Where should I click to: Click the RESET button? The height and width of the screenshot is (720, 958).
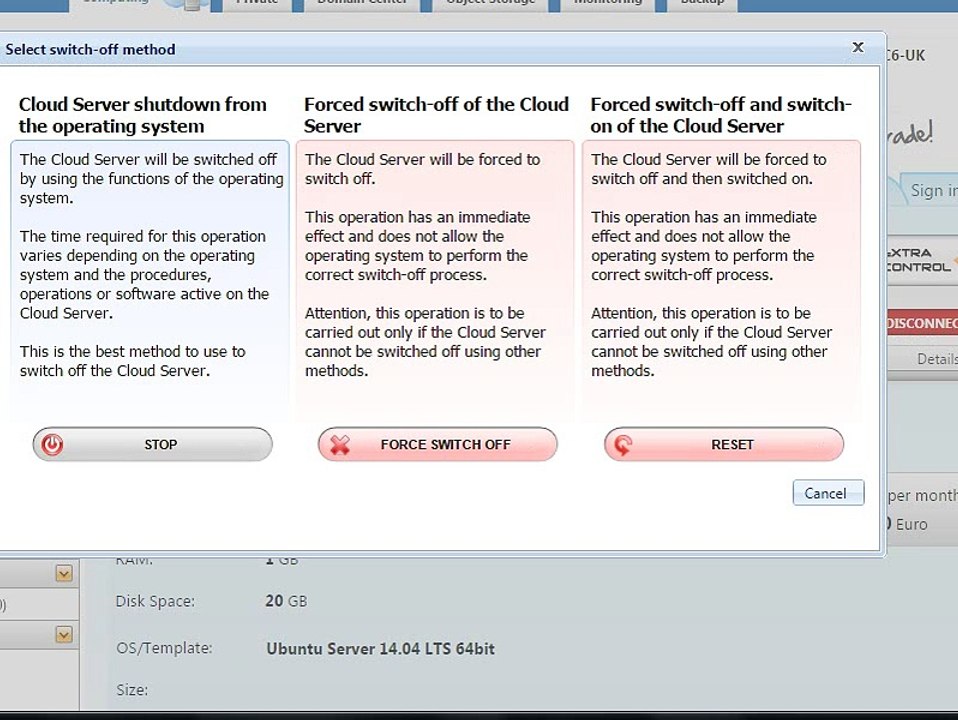(x=724, y=444)
